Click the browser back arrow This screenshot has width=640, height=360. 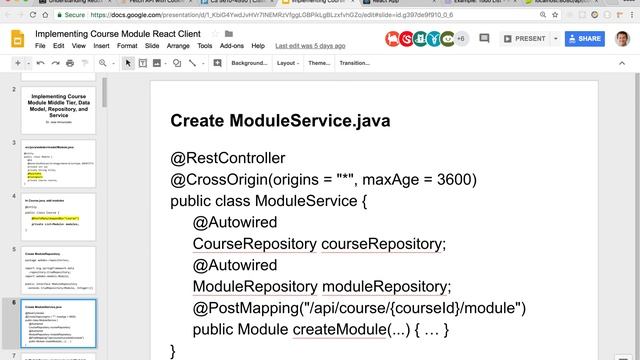[8, 15]
